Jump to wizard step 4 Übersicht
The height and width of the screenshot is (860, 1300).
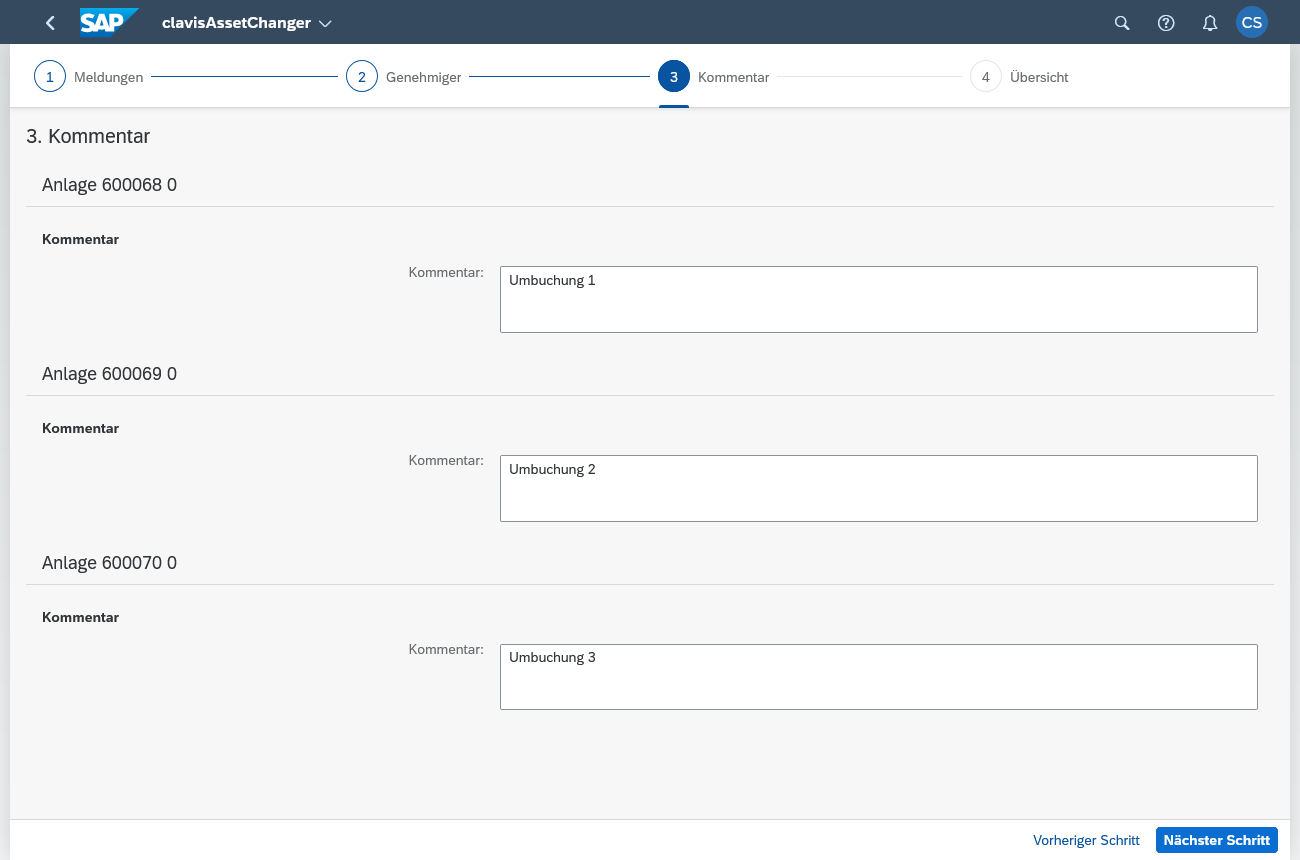pyautogui.click(x=986, y=77)
